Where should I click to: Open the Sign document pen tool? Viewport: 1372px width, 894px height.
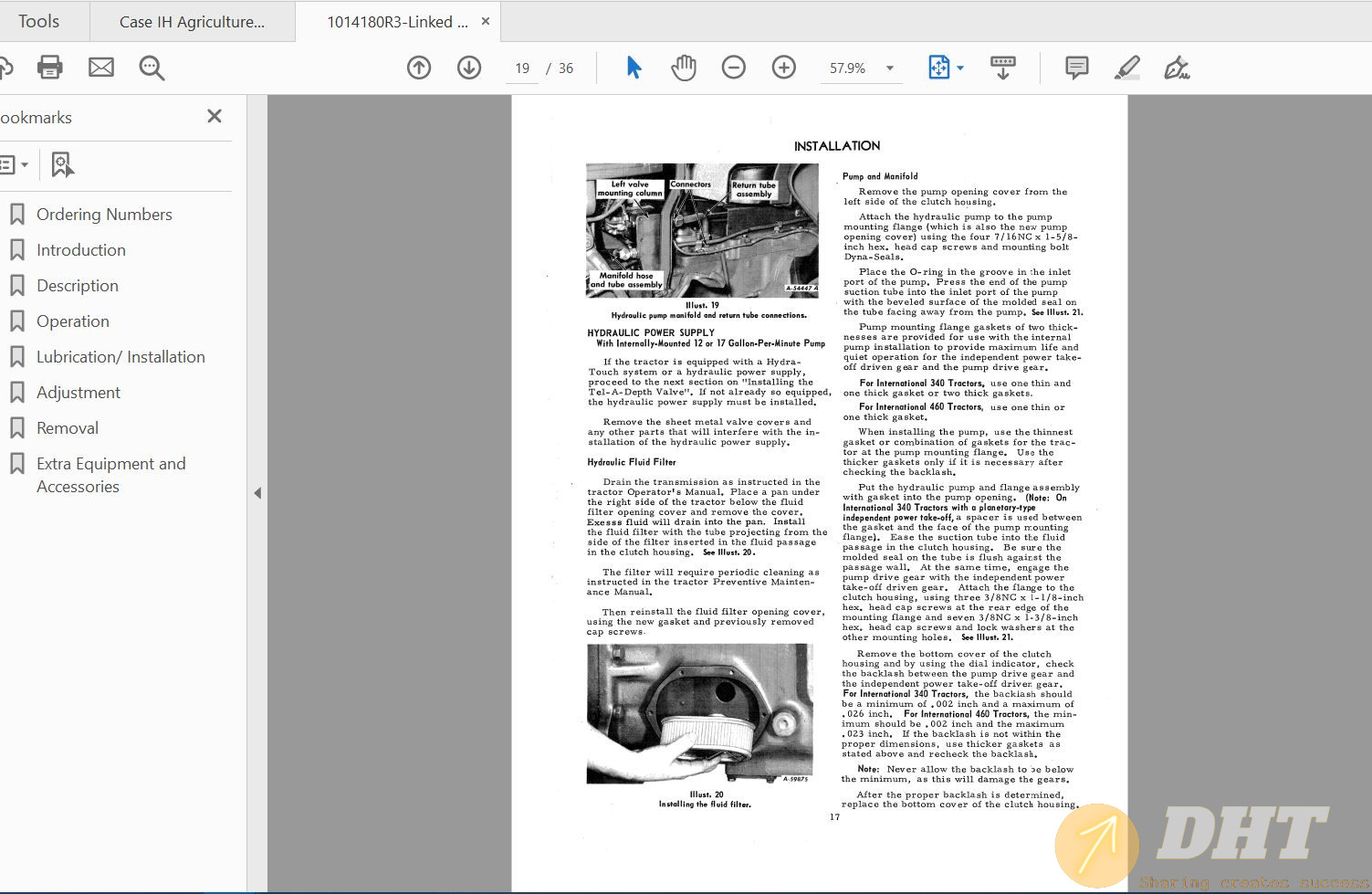click(x=1177, y=68)
